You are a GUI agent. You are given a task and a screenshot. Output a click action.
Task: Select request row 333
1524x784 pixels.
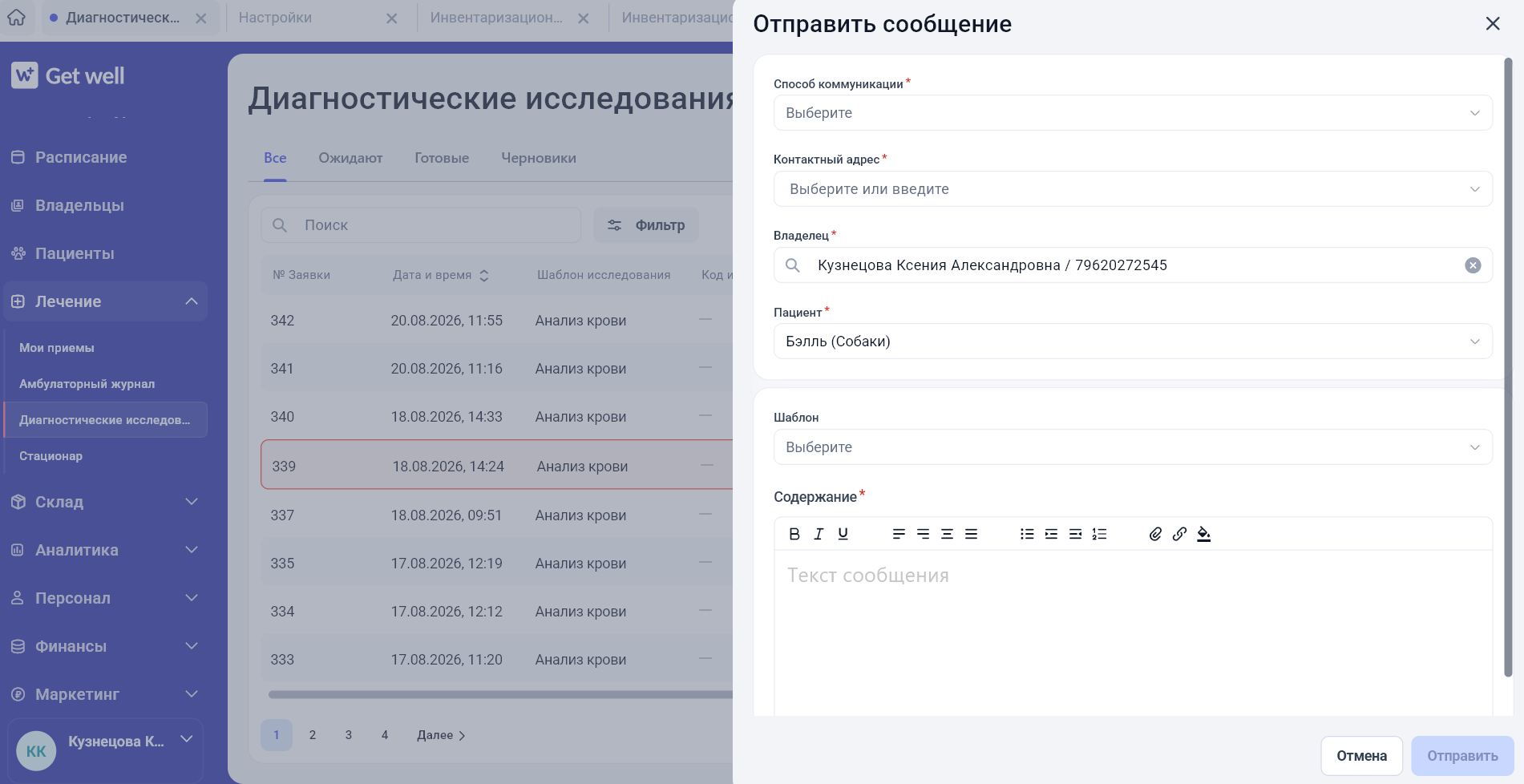497,660
